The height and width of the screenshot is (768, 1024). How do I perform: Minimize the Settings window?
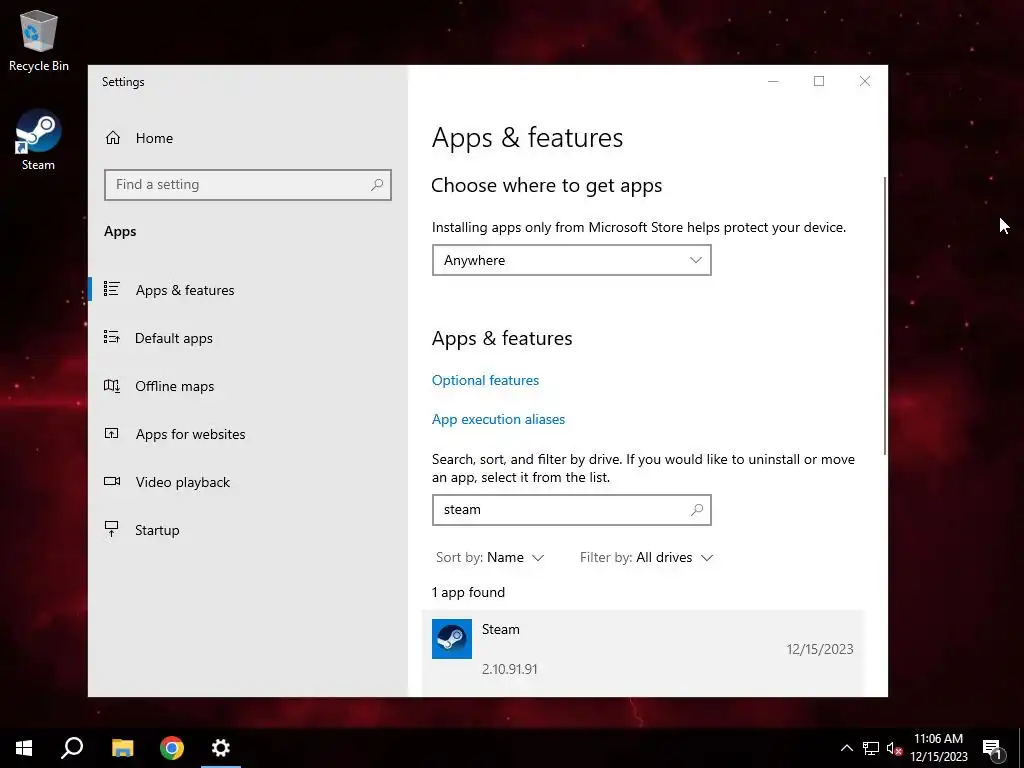773,81
